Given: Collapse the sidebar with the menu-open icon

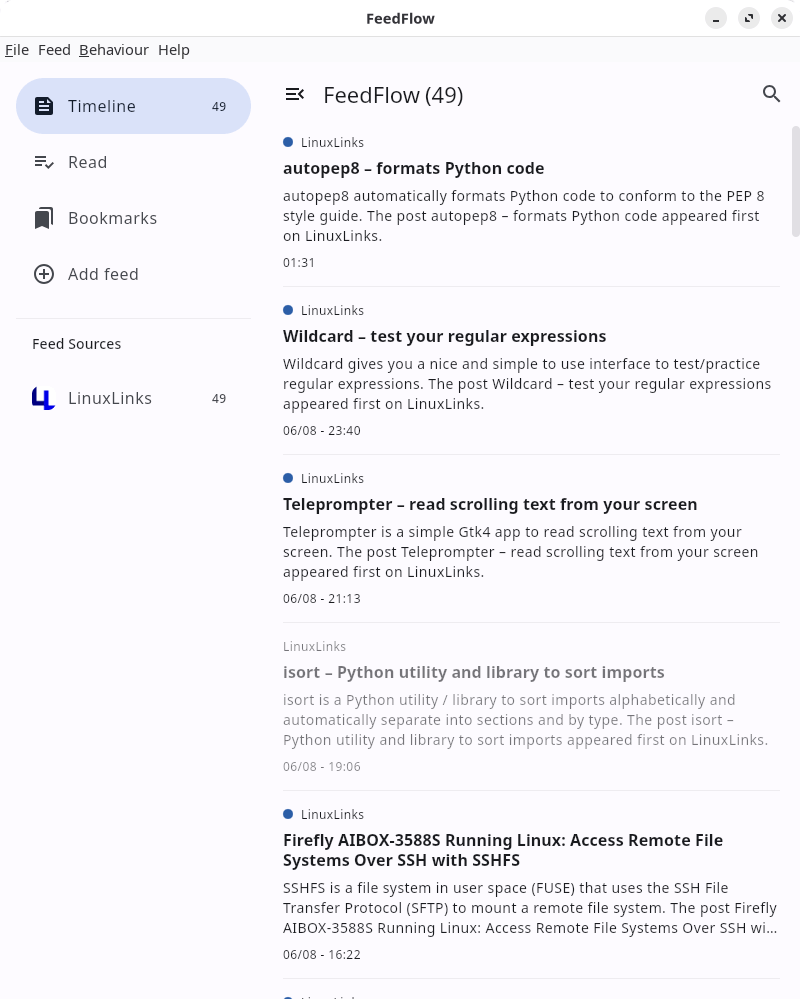Looking at the screenshot, I should coord(294,95).
